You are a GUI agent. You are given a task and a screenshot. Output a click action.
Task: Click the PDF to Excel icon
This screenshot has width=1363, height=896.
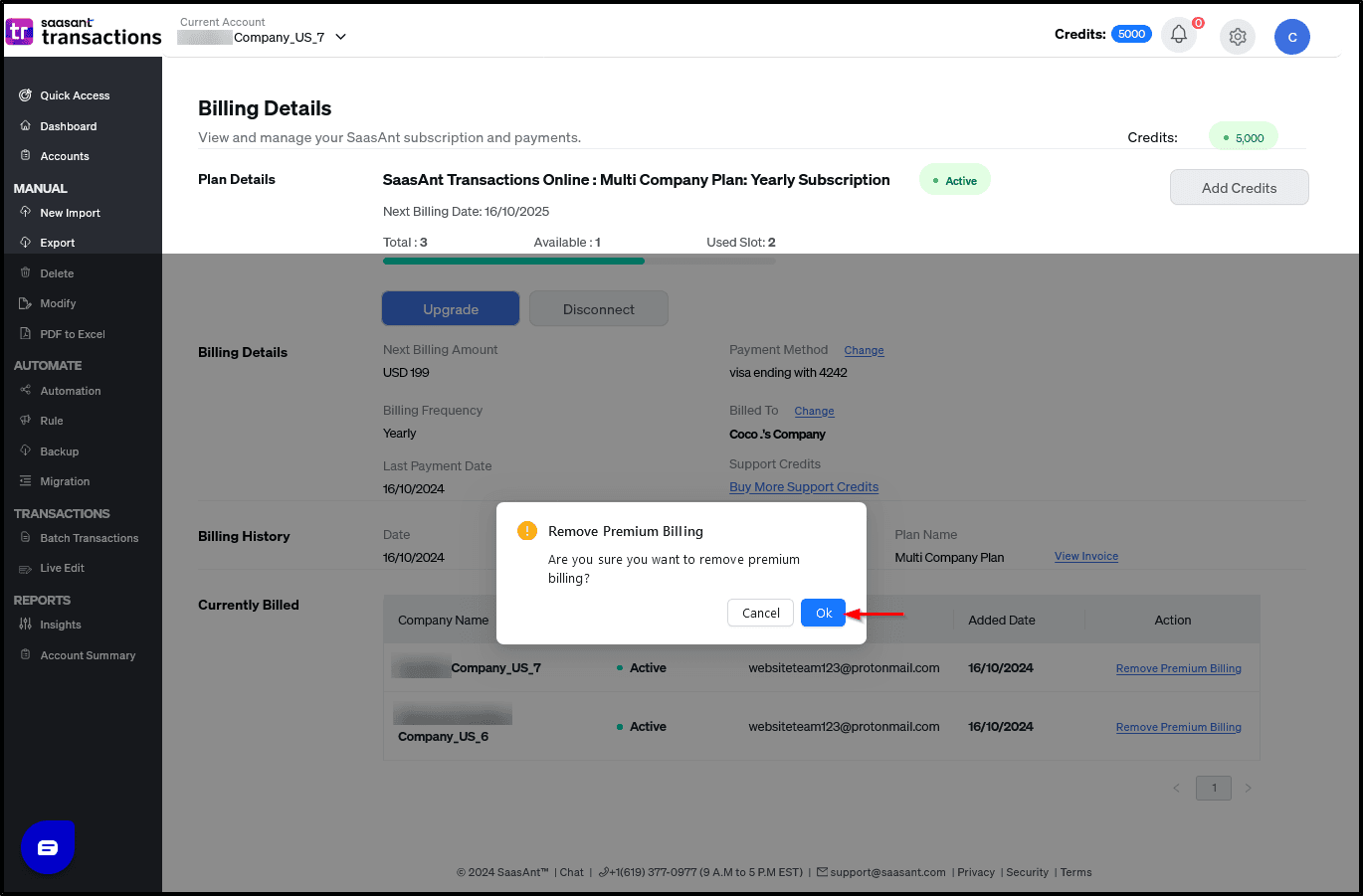pyautogui.click(x=25, y=333)
